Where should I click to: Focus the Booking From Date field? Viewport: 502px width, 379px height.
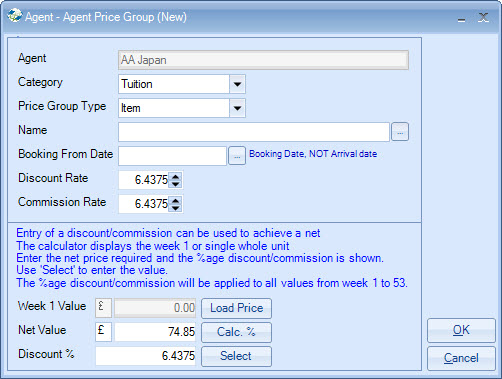[172, 156]
